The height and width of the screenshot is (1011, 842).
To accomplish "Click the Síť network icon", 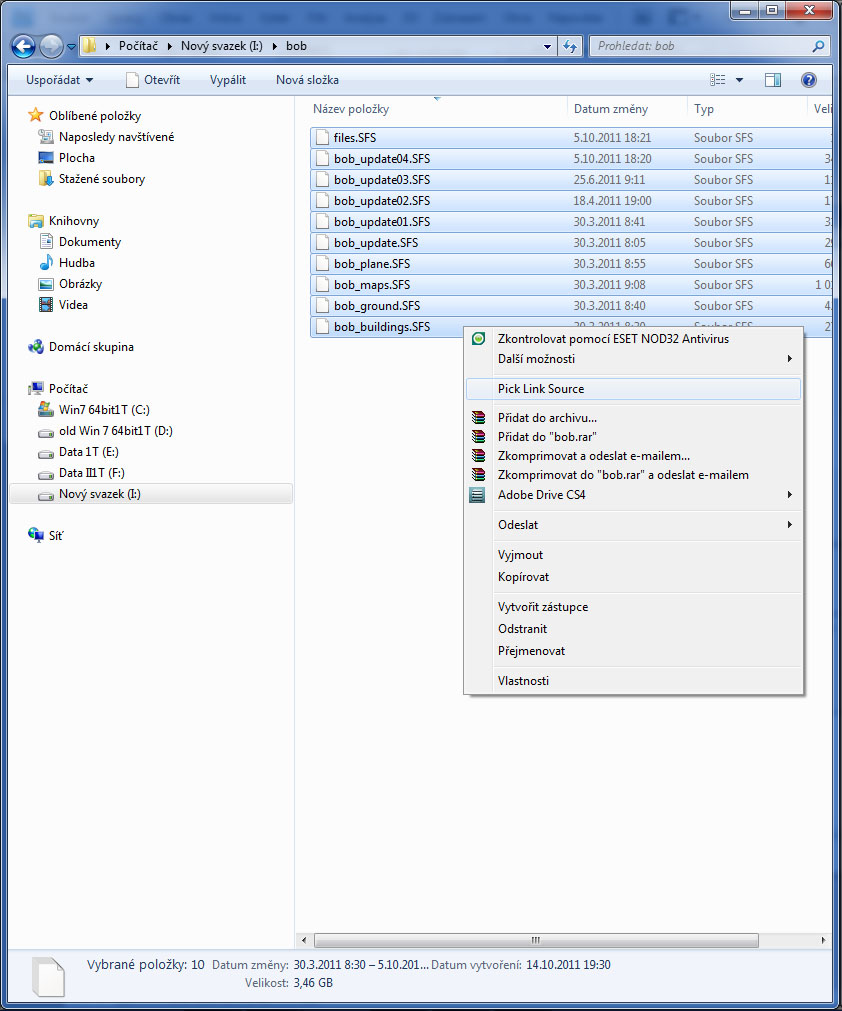I will point(35,535).
